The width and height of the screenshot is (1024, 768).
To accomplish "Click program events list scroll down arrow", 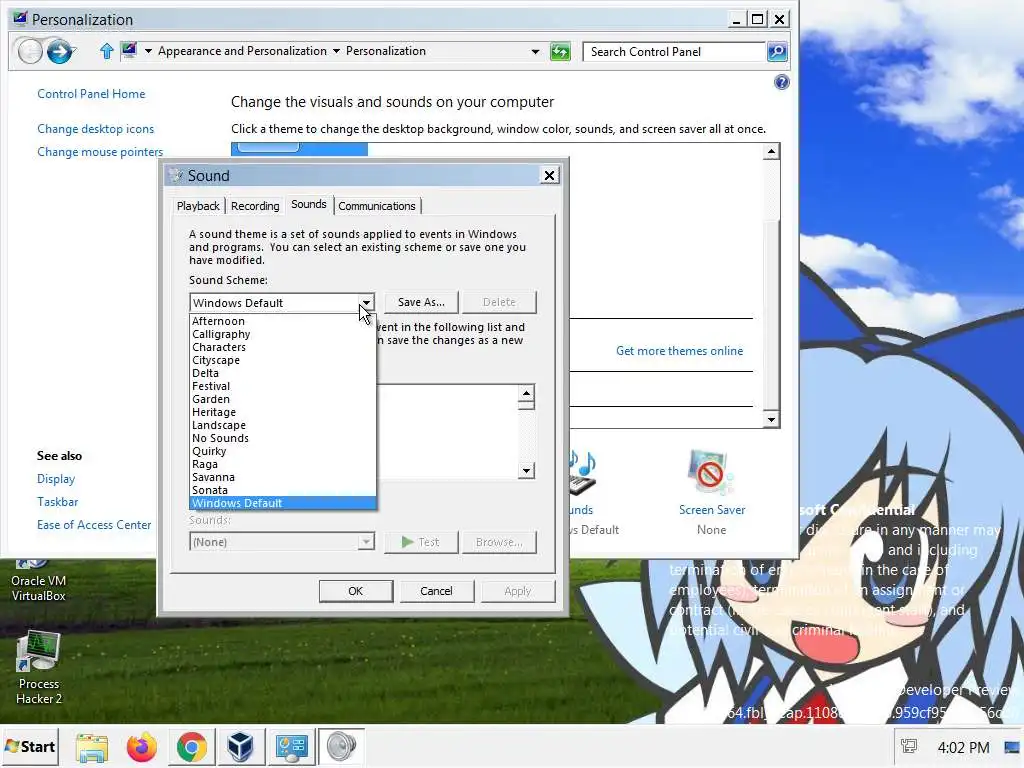I will click(x=526, y=471).
